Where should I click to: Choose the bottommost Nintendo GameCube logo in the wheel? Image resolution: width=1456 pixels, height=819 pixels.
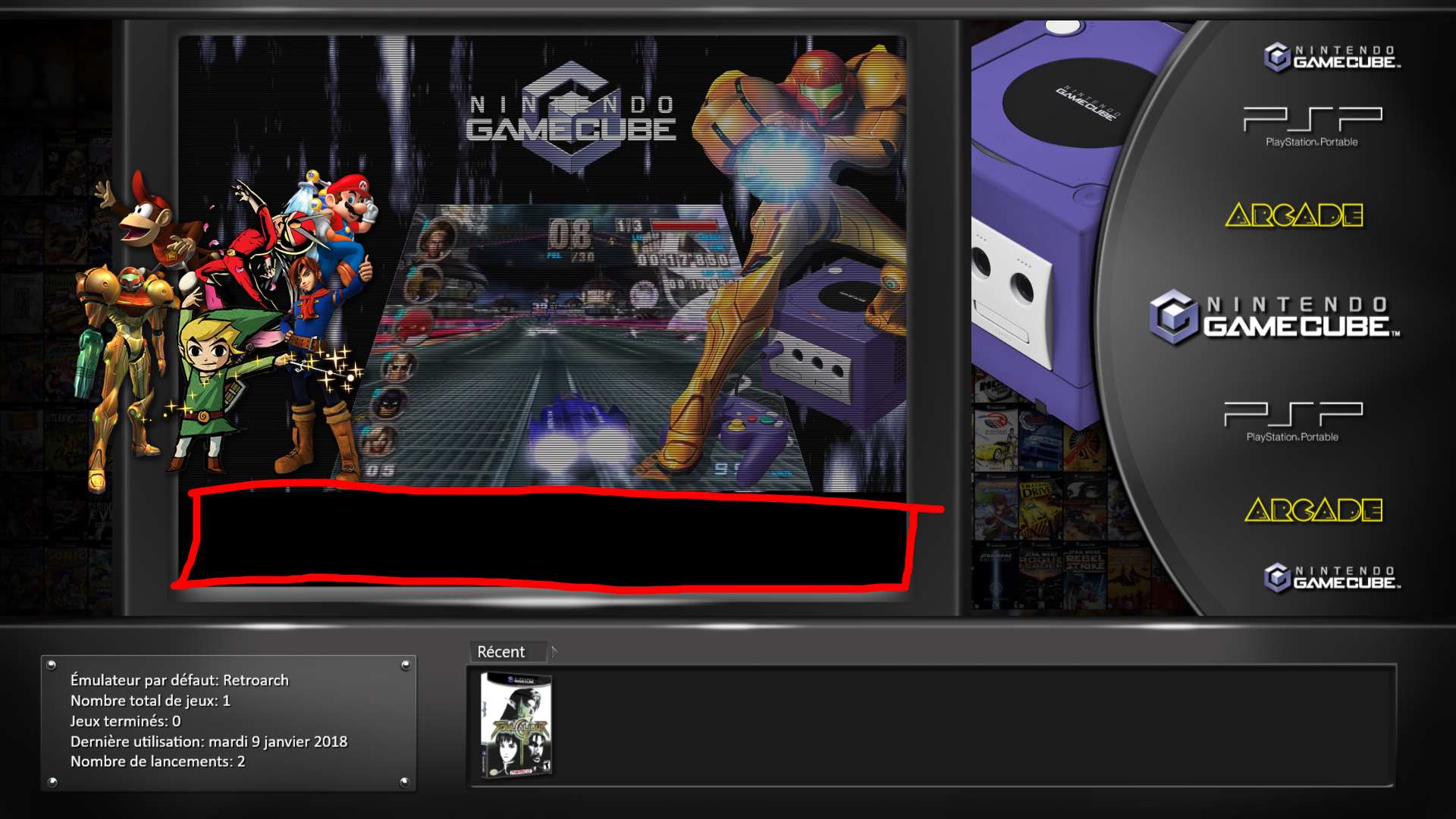point(1332,578)
